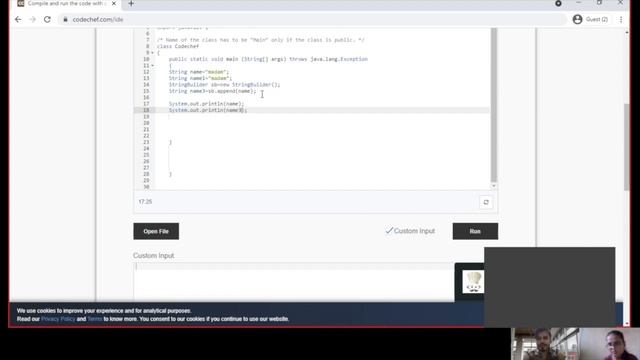Click line 18 System.out.println(name3)
The image size is (640, 360).
click(x=208, y=110)
